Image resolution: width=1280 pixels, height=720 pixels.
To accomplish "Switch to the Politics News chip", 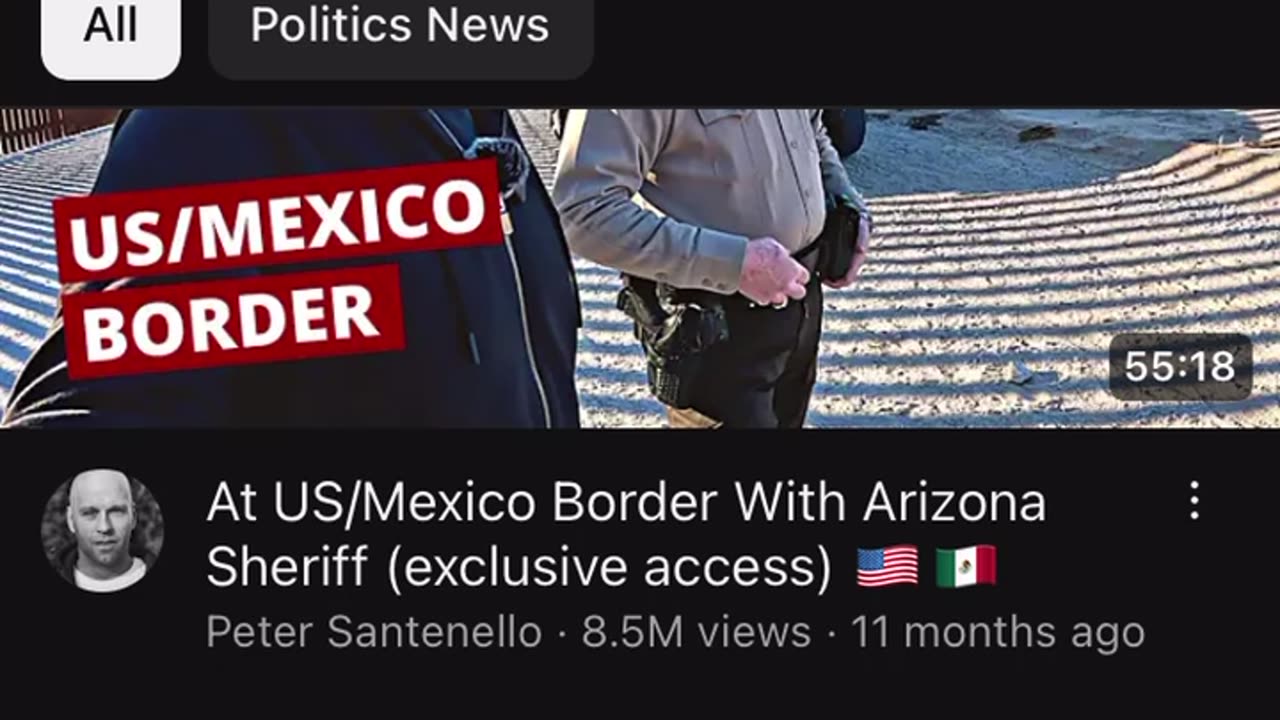I will click(x=400, y=26).
